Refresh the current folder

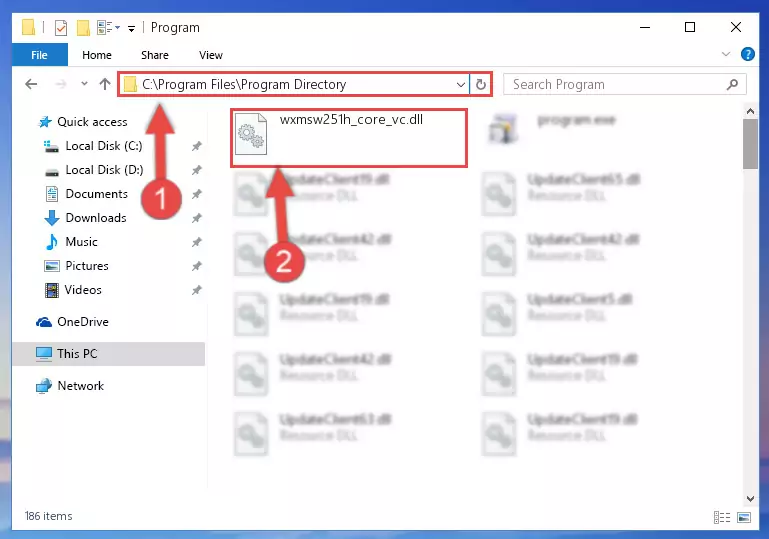[481, 84]
